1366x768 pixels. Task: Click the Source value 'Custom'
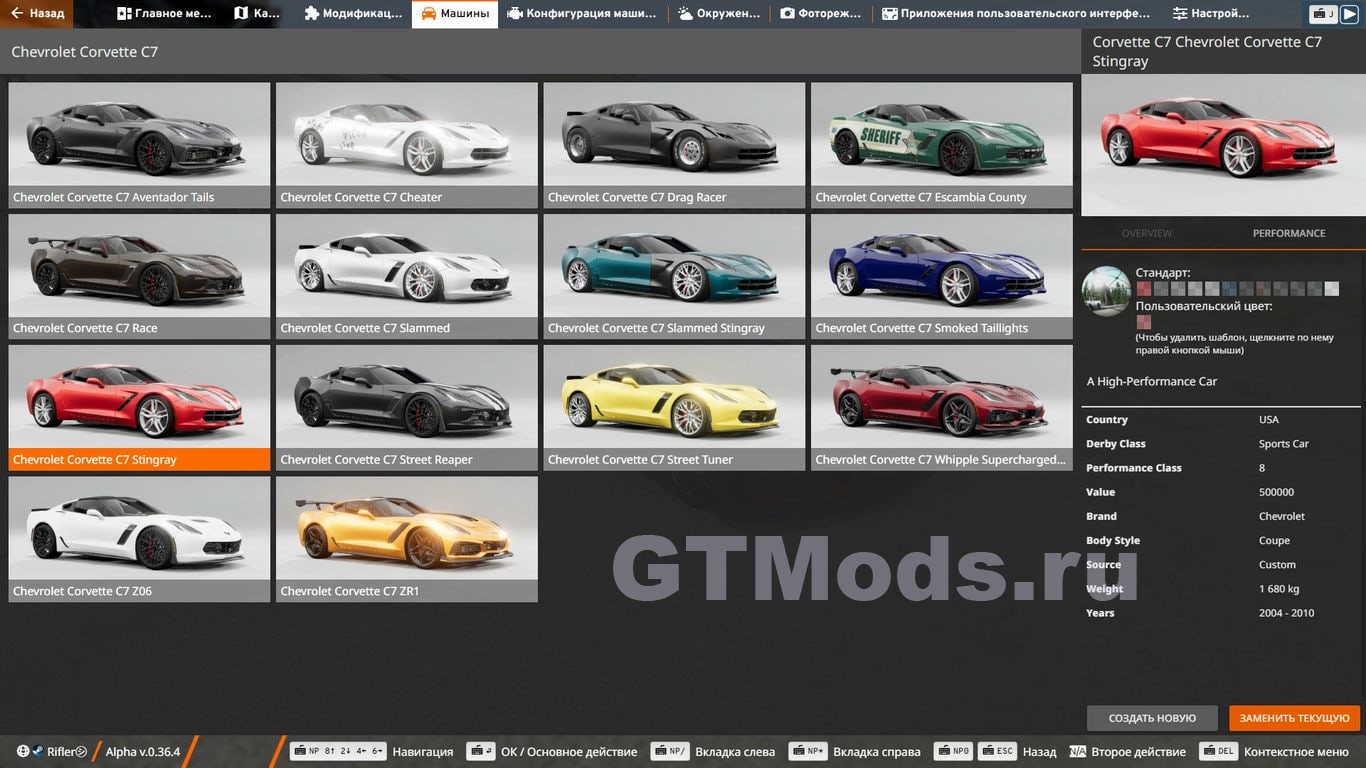[x=1278, y=565]
